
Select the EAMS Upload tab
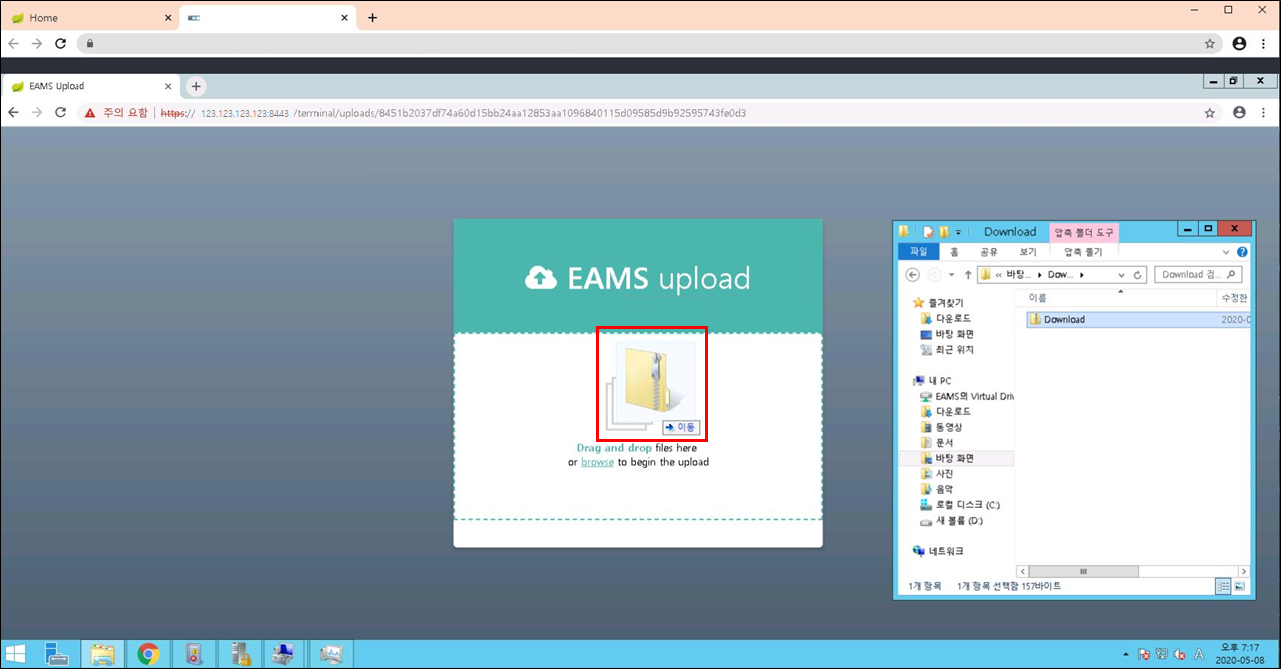pos(92,86)
